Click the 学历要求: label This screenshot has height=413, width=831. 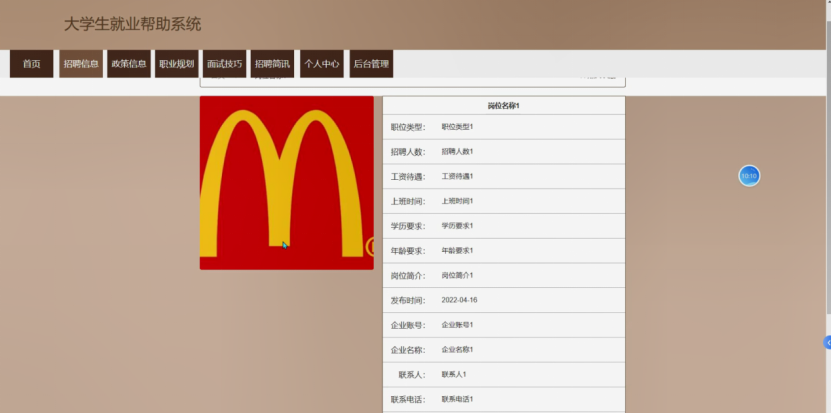(408, 226)
